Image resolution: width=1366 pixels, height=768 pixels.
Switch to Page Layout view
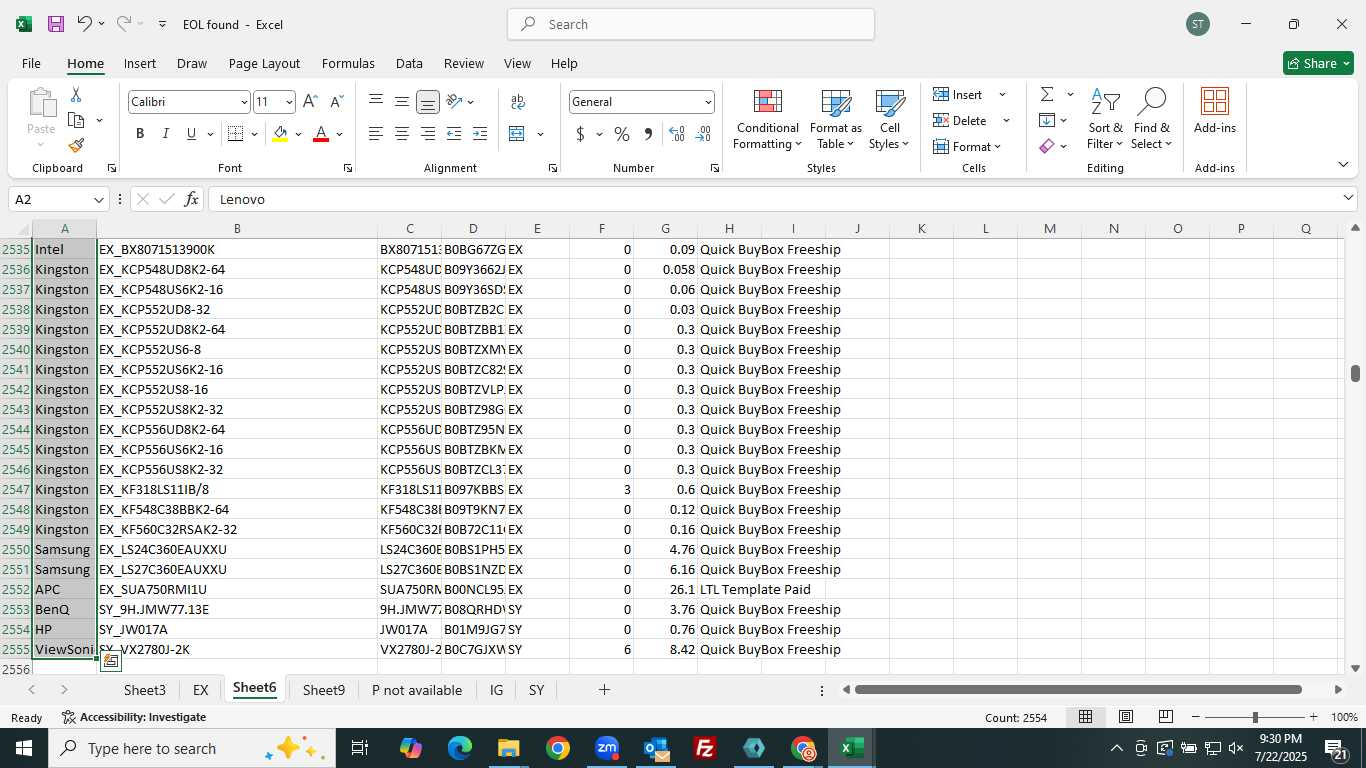1126,717
